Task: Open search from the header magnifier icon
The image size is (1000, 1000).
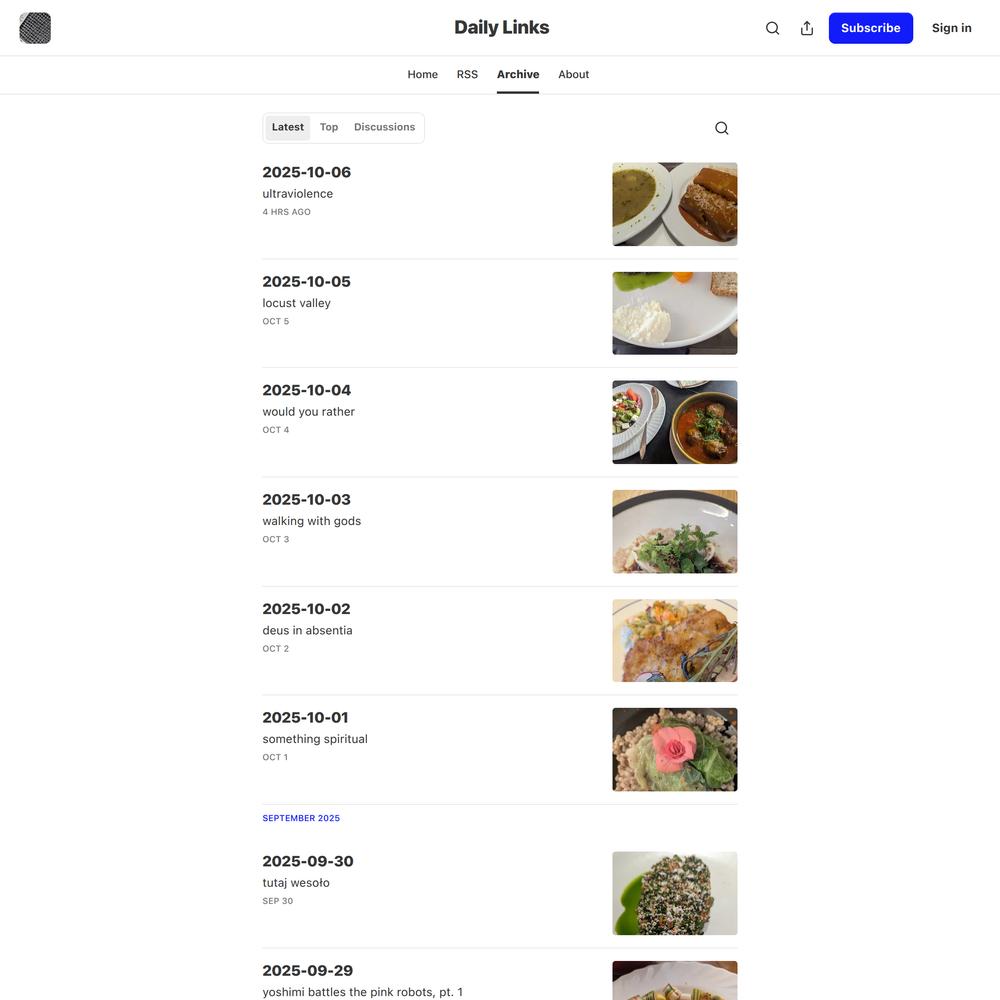Action: (x=772, y=28)
